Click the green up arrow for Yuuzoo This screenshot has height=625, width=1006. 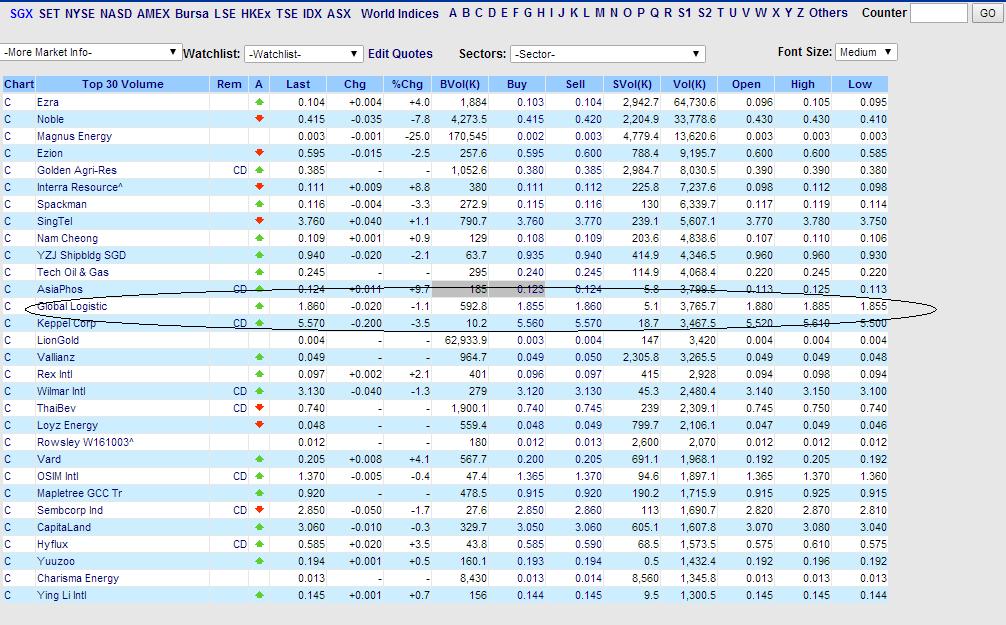click(259, 561)
